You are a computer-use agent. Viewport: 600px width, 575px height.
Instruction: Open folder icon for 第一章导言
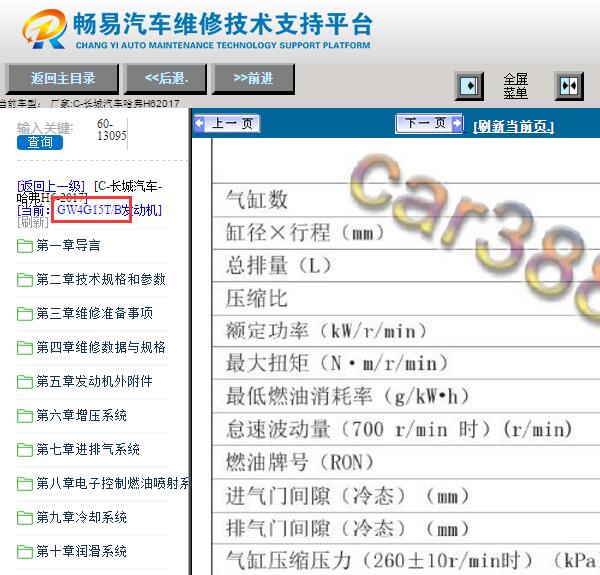(25, 246)
